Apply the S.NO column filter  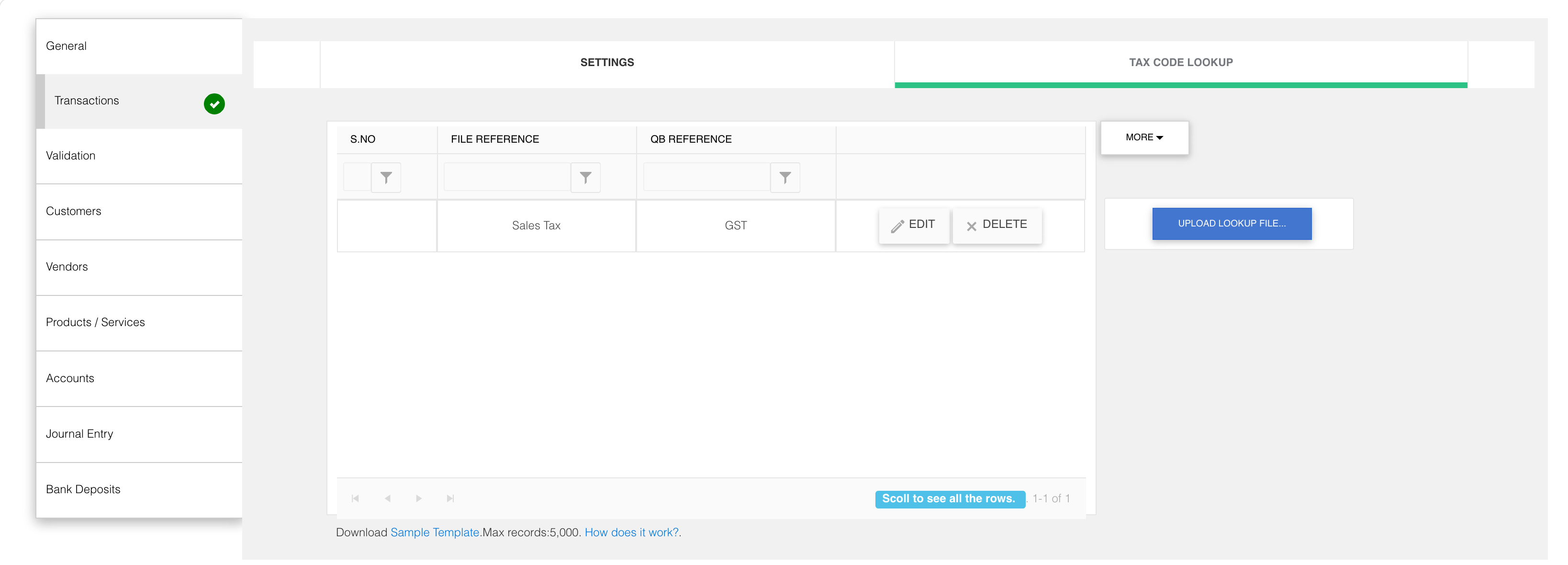387,177
